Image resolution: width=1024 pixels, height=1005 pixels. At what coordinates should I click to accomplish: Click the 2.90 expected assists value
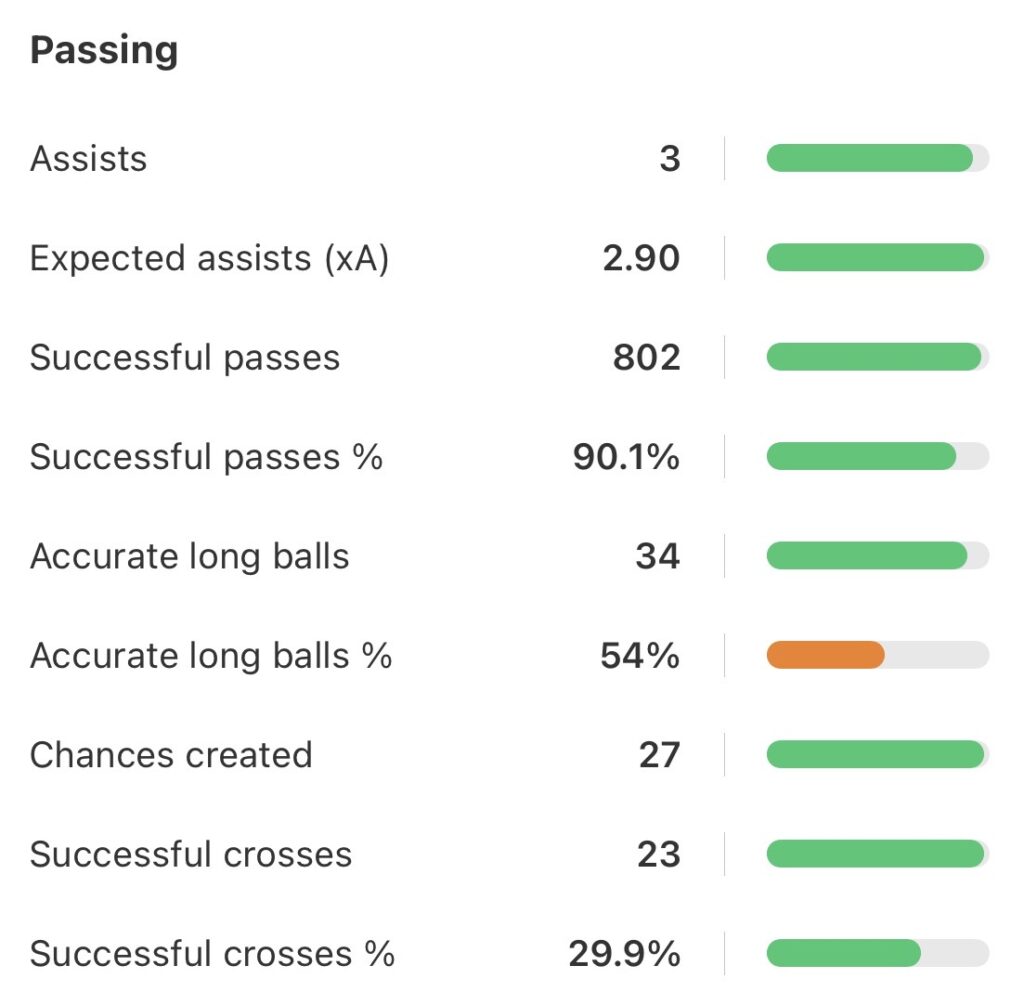pos(641,258)
